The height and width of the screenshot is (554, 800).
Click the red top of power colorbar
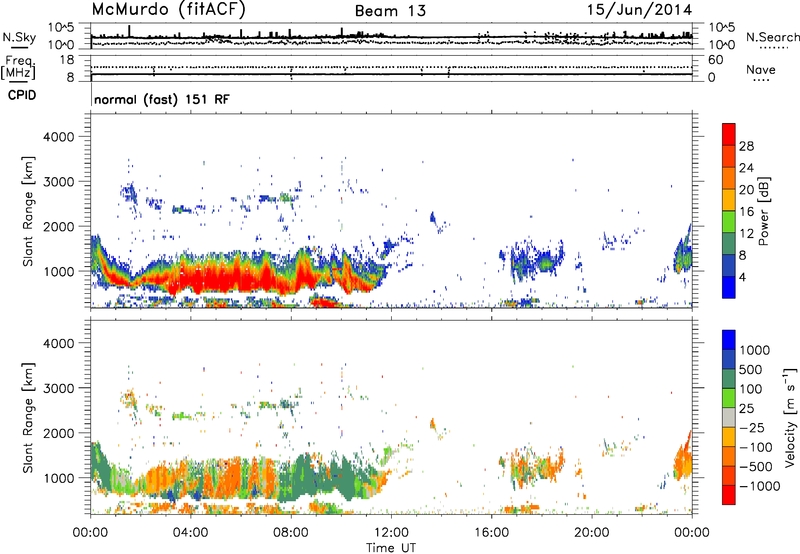point(729,134)
